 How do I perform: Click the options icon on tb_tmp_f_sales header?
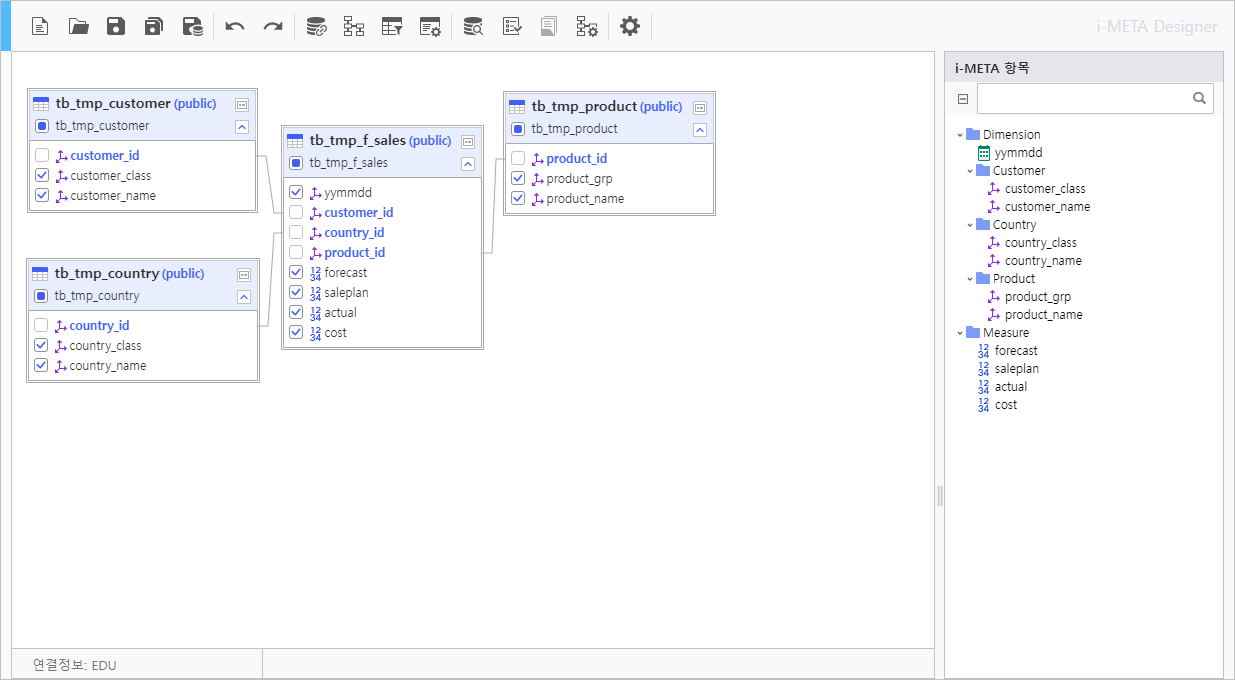pyautogui.click(x=468, y=141)
